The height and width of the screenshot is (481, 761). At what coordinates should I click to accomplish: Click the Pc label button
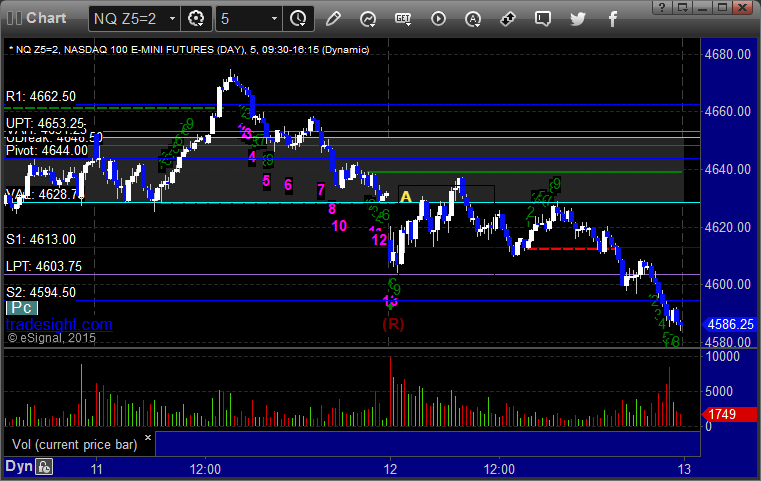click(21, 308)
